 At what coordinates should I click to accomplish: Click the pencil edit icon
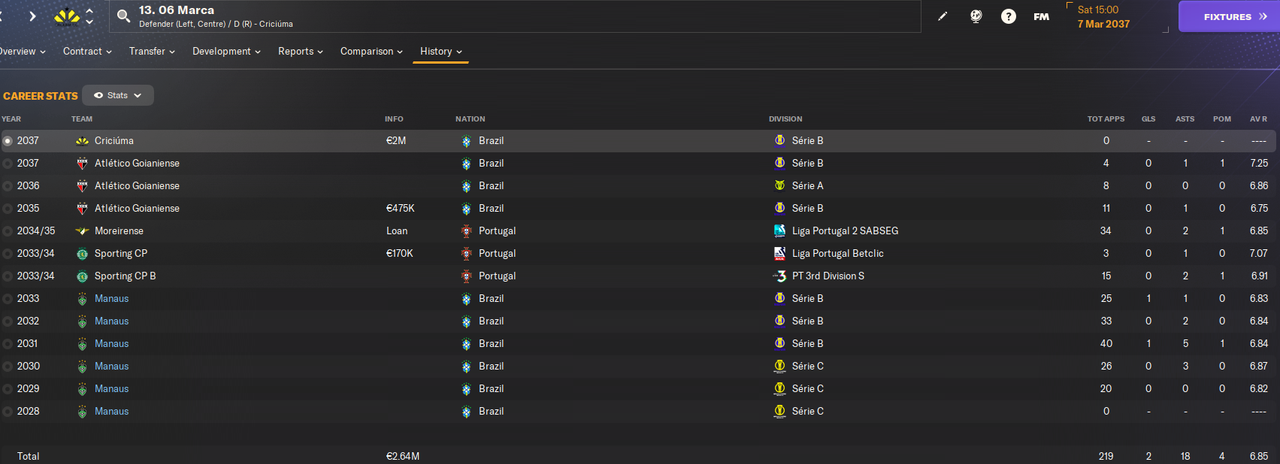tap(941, 16)
